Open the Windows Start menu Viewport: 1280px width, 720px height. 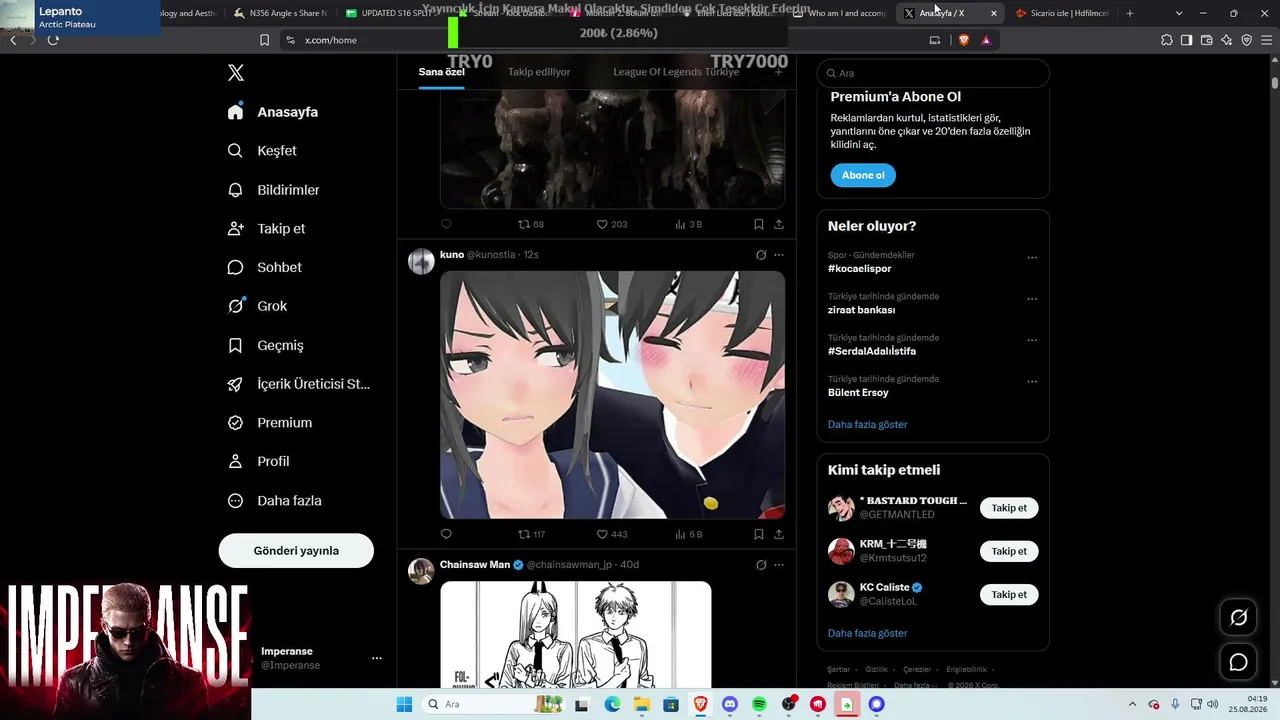tap(404, 704)
